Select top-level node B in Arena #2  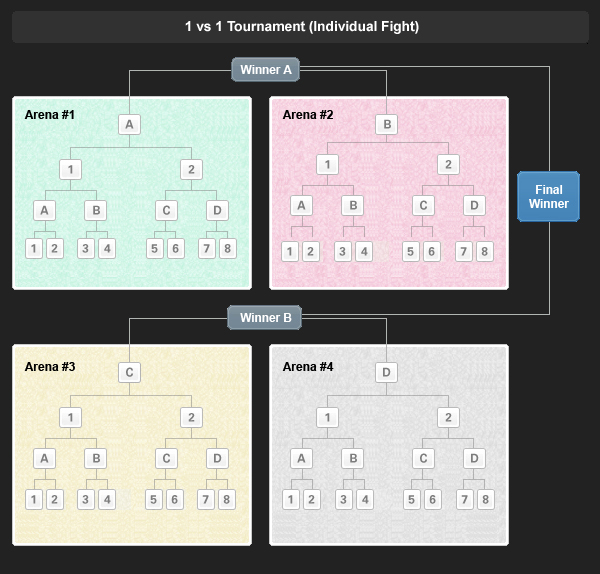pos(387,125)
